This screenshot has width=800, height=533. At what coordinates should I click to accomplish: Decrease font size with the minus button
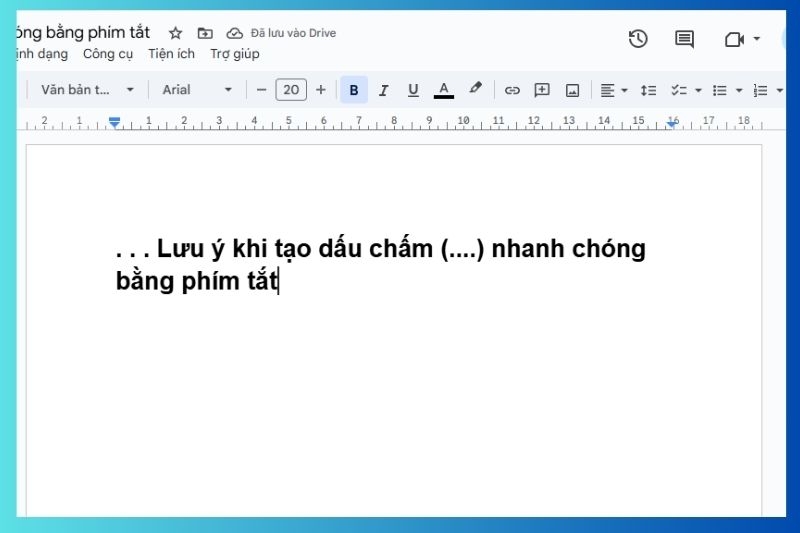[261, 90]
